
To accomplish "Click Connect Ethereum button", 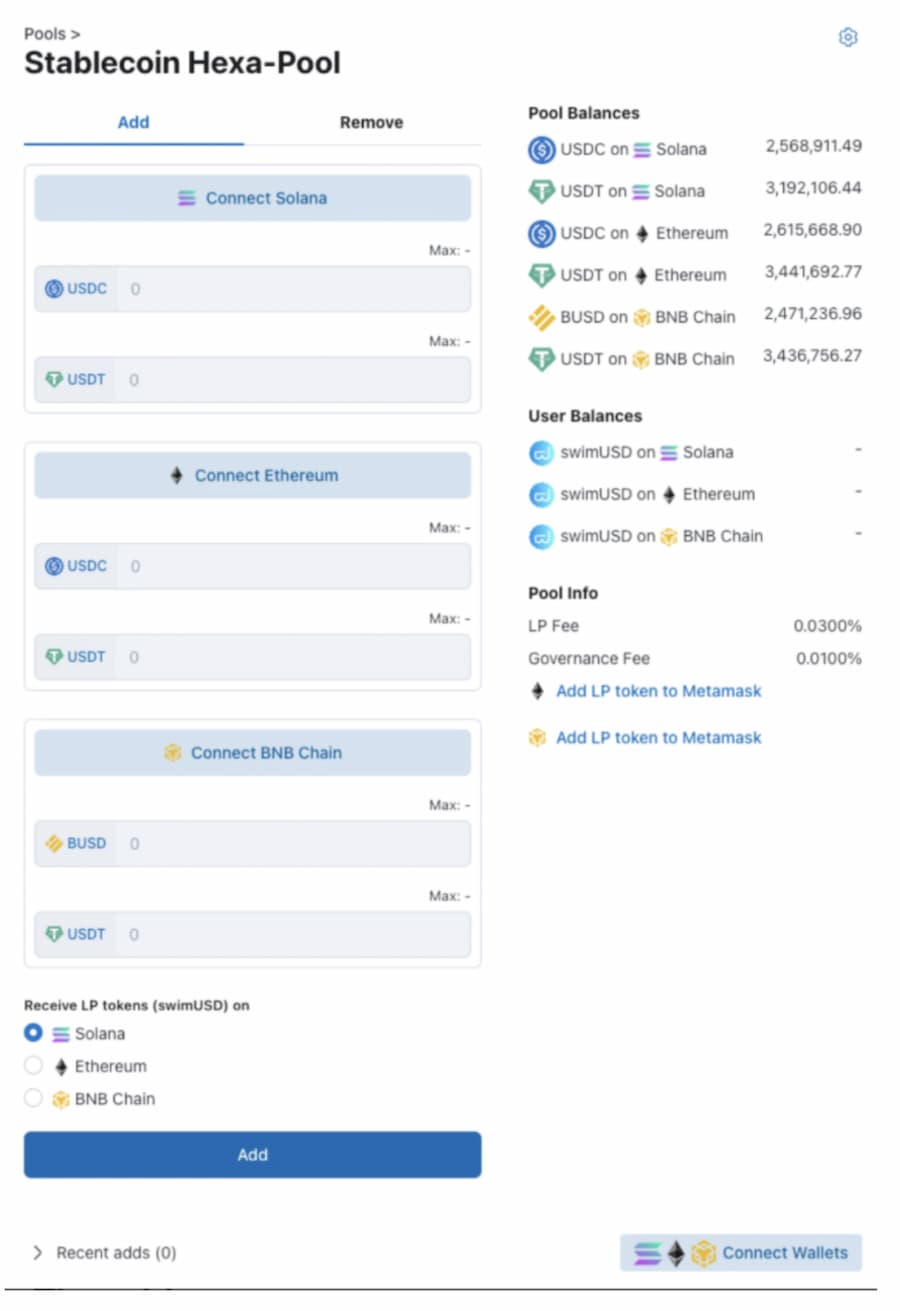I will (x=252, y=476).
